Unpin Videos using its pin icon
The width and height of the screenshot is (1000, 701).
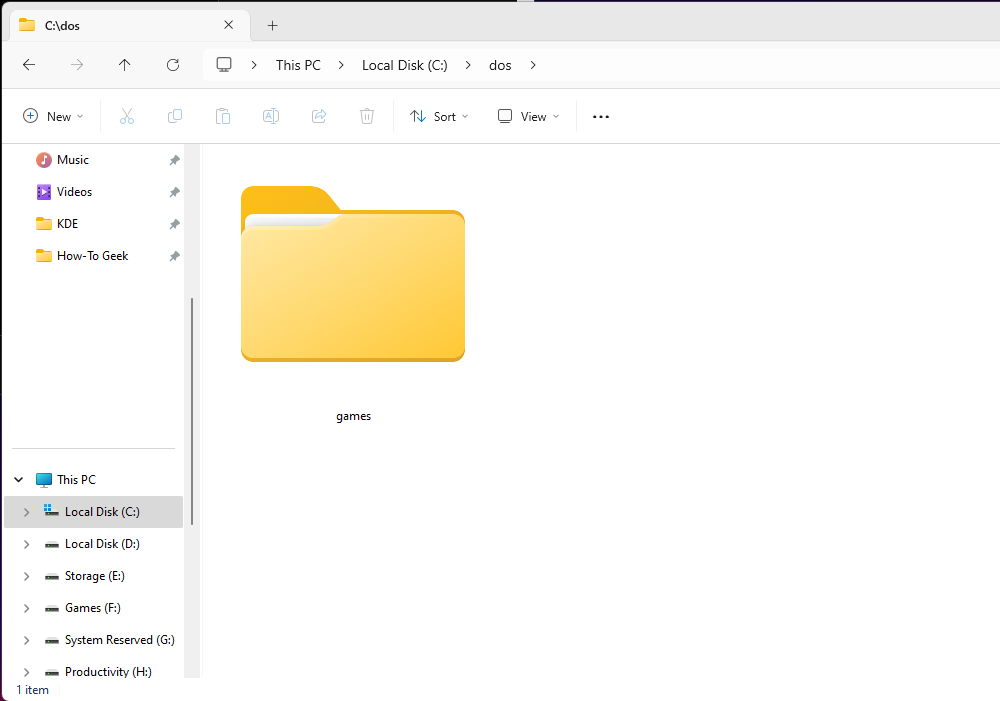(174, 192)
